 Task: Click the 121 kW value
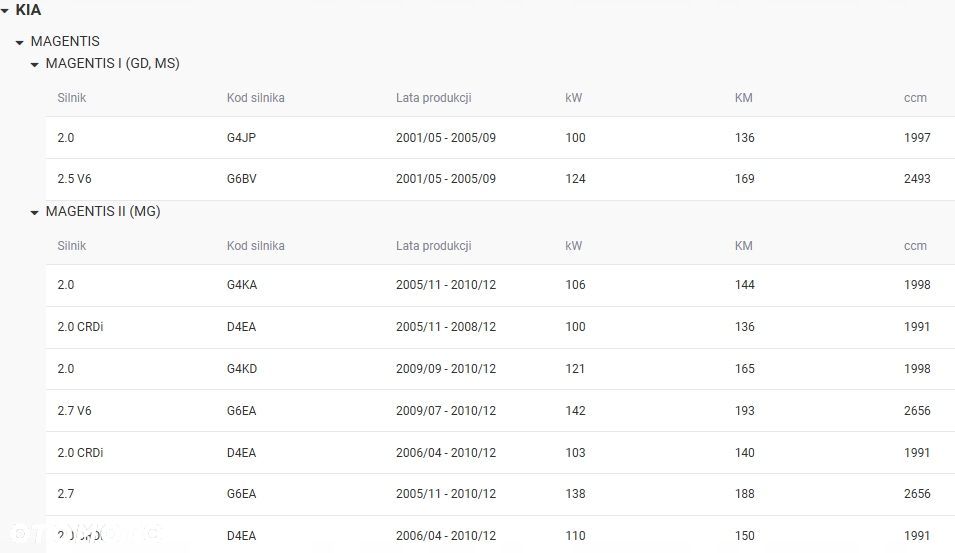[575, 369]
